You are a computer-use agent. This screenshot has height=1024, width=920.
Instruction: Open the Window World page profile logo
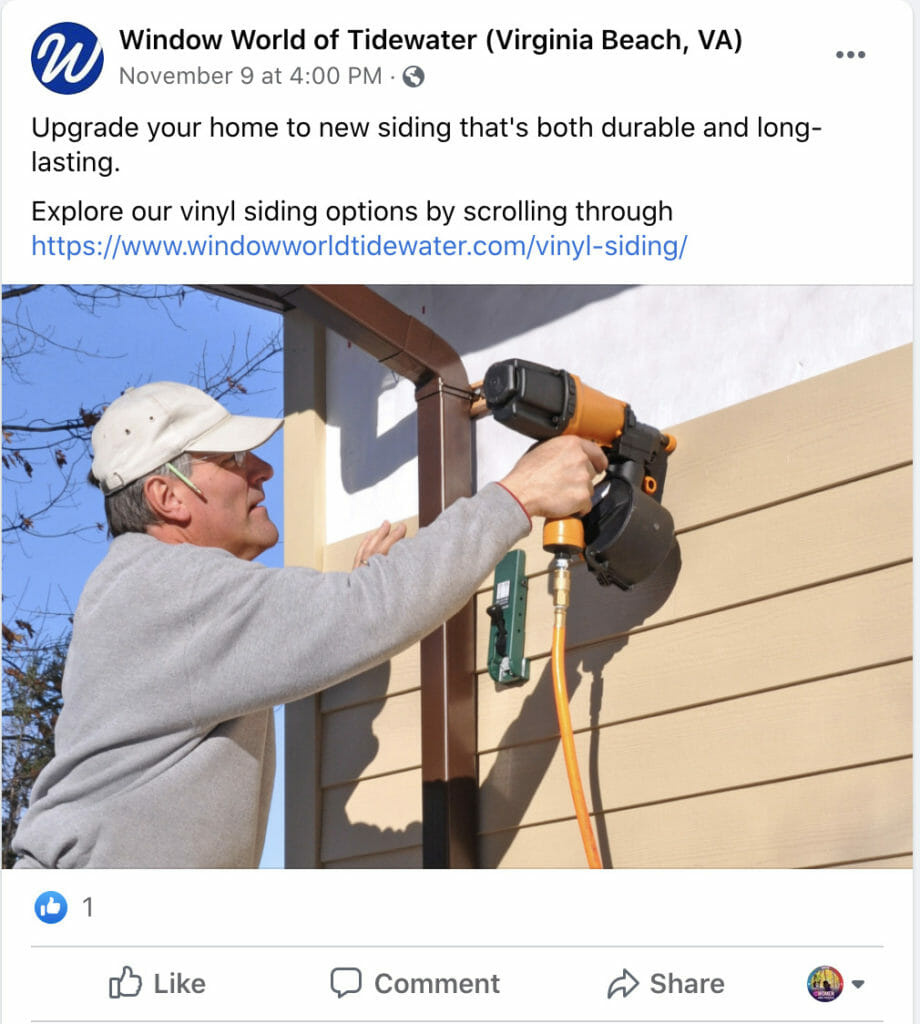pos(67,58)
